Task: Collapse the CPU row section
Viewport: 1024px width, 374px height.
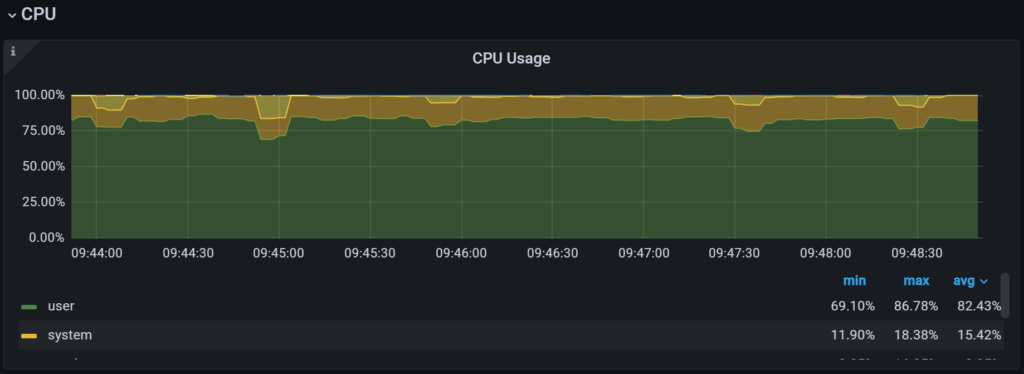Action: [12, 15]
